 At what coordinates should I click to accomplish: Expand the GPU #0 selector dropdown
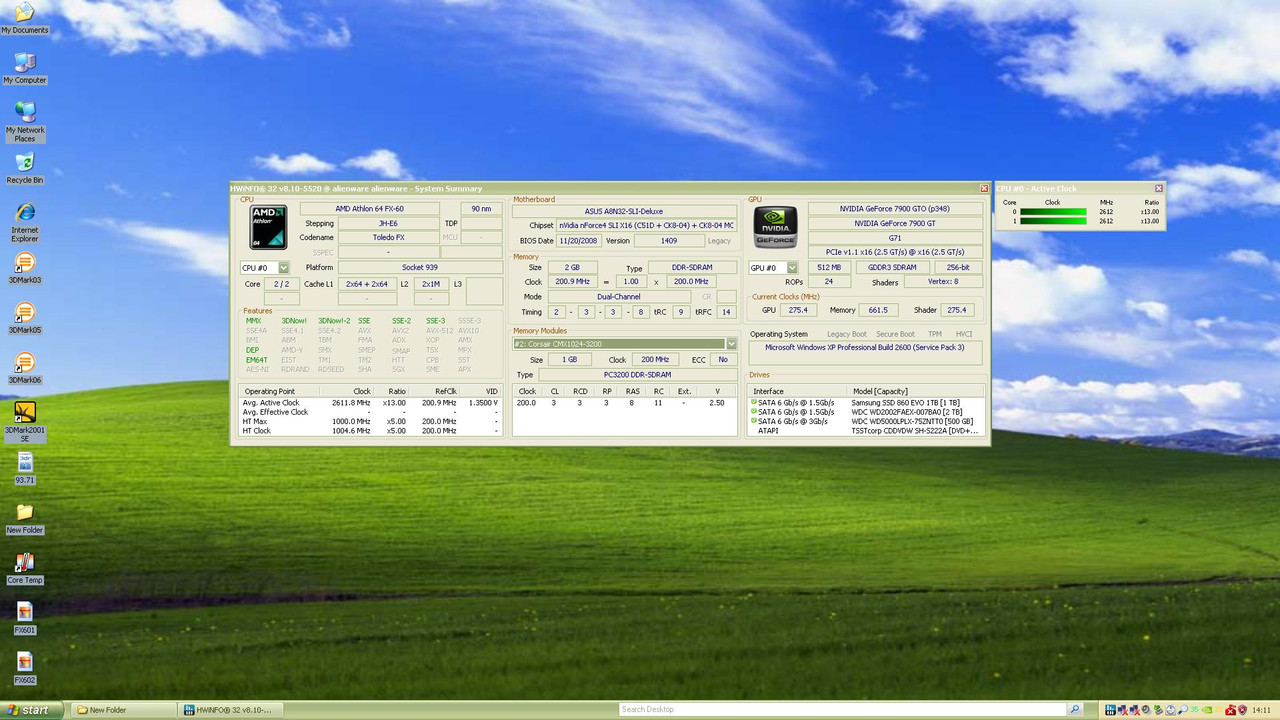point(792,268)
